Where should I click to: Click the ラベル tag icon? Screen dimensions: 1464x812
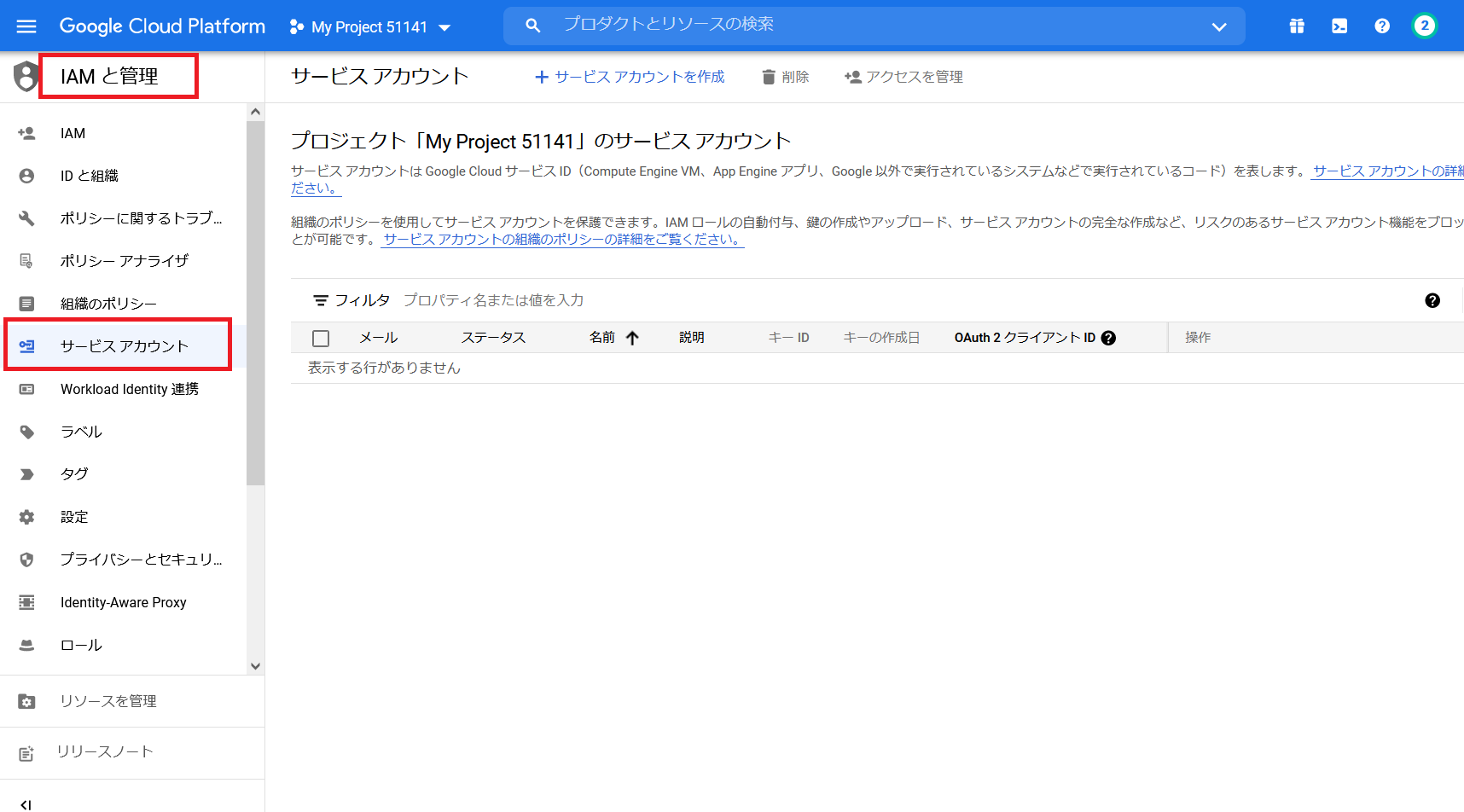pos(26,432)
